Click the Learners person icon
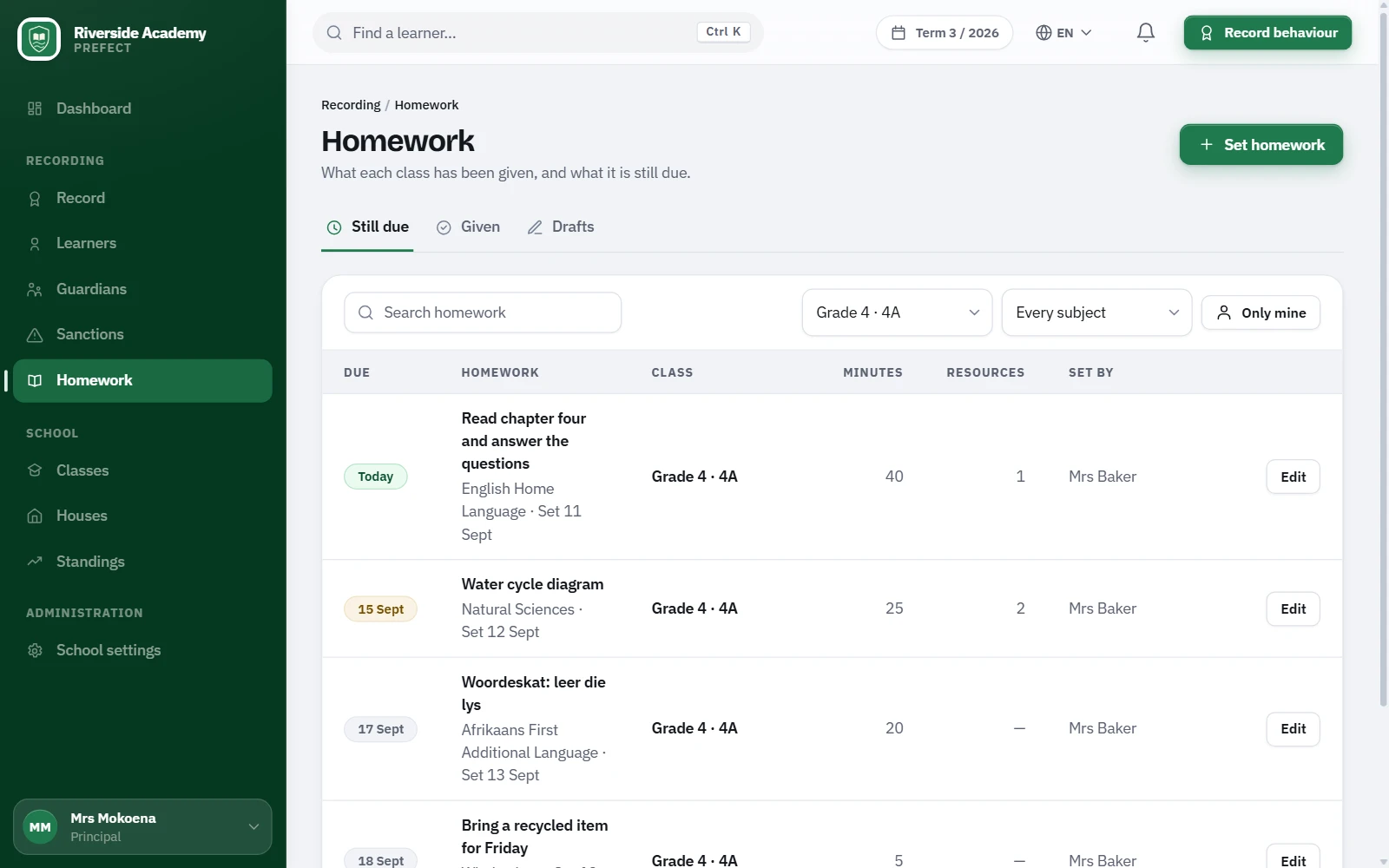Viewport: 1389px width, 868px height. [x=35, y=244]
